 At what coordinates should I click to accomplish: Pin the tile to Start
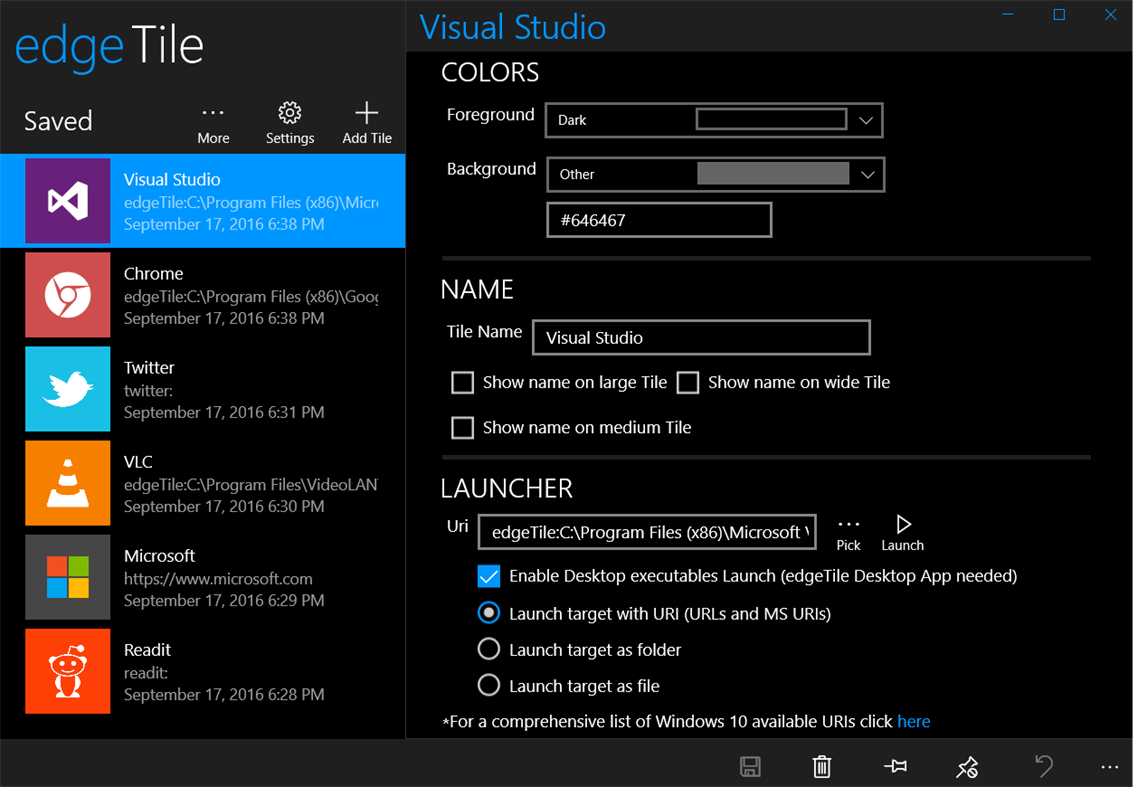(x=895, y=766)
